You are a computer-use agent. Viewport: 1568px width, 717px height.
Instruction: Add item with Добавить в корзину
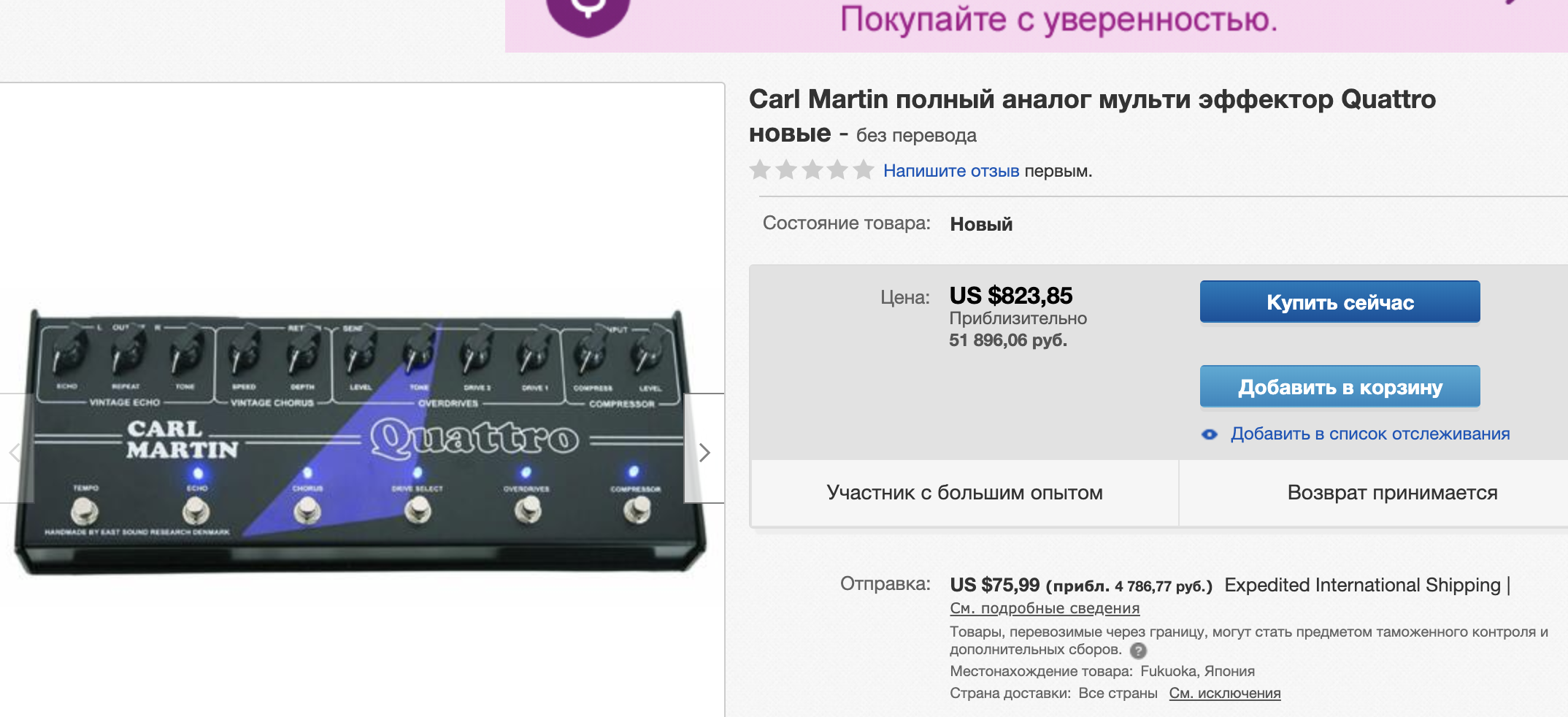coord(1340,386)
